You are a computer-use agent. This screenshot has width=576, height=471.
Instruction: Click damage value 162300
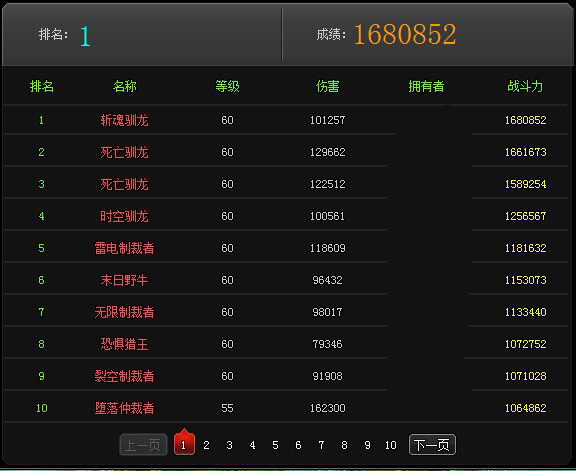point(327,408)
